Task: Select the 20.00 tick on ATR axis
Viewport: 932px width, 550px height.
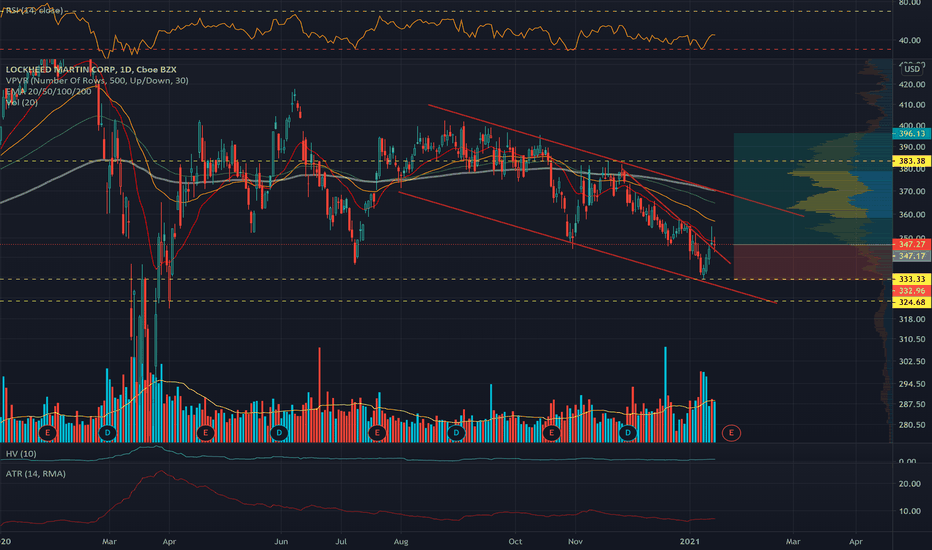Action: (x=910, y=483)
